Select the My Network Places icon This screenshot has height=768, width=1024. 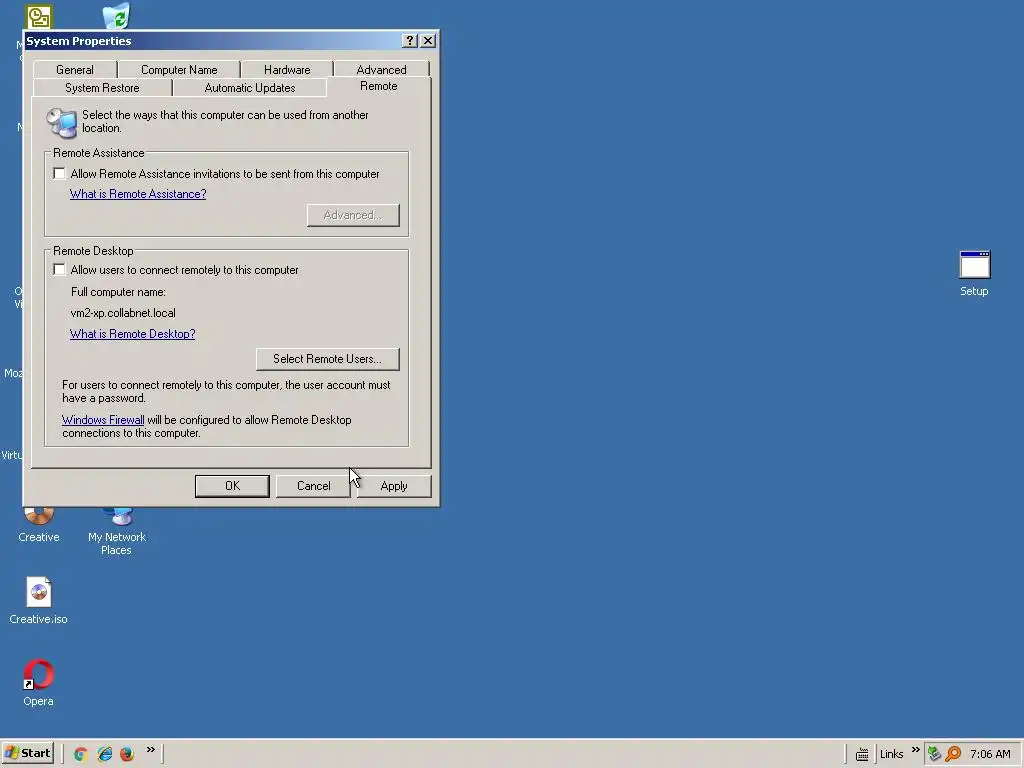click(x=117, y=532)
